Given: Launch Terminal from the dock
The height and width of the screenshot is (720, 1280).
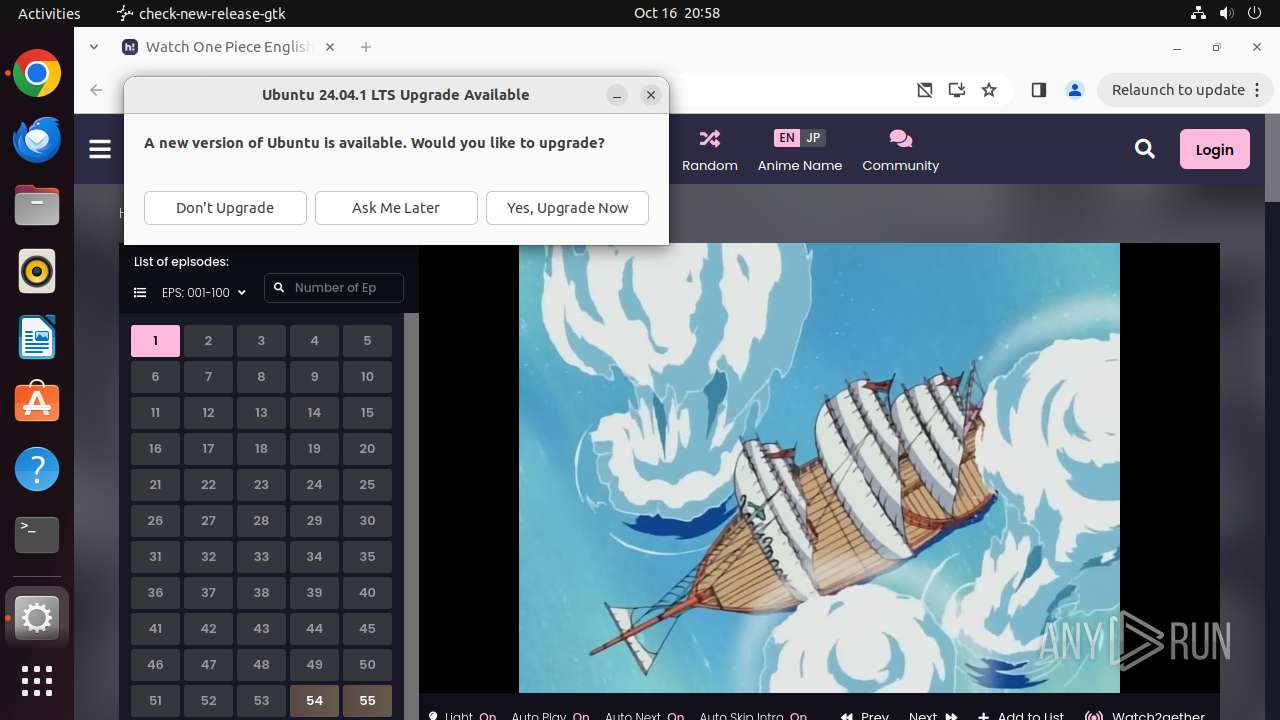Looking at the screenshot, I should click(37, 534).
